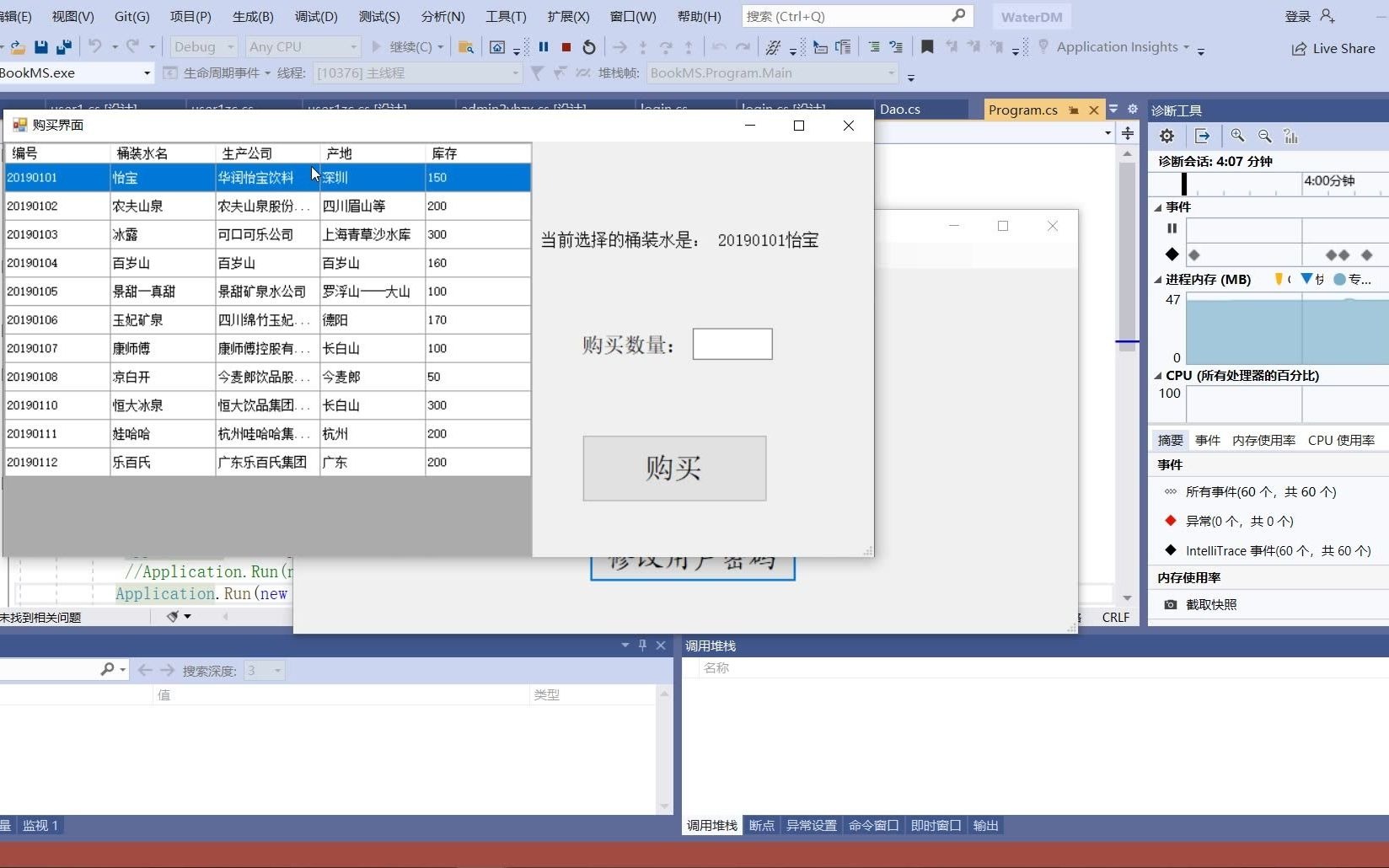Switch to 内存使用率 tab in diagnostics
Viewport: 1389px width, 868px height.
coord(1263,440)
